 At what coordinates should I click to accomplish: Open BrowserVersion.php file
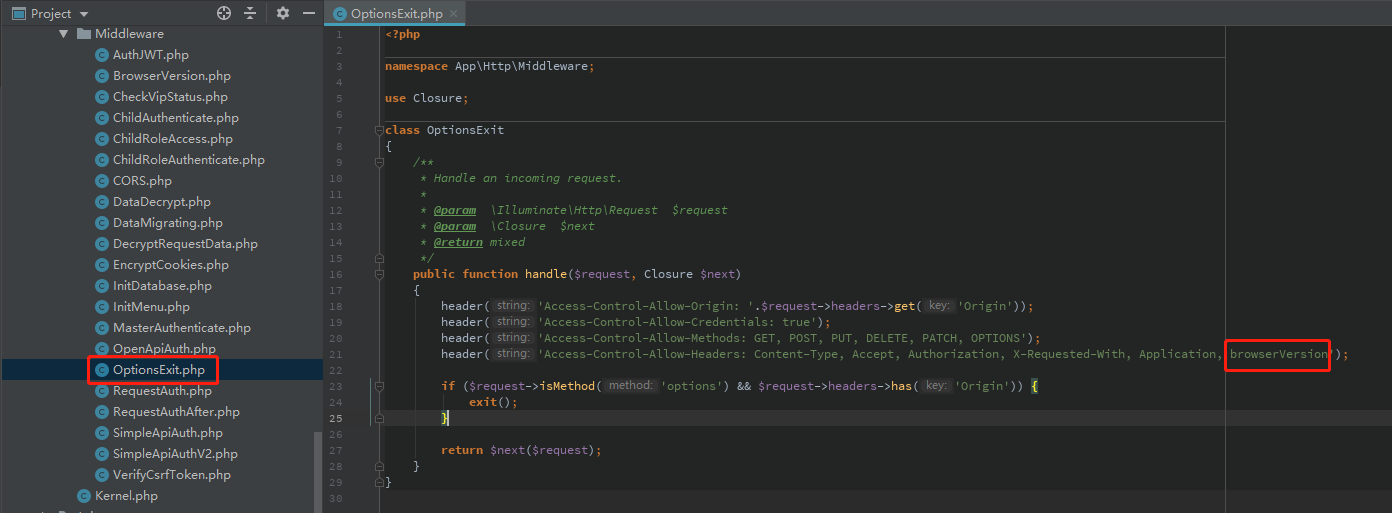[x=172, y=76]
